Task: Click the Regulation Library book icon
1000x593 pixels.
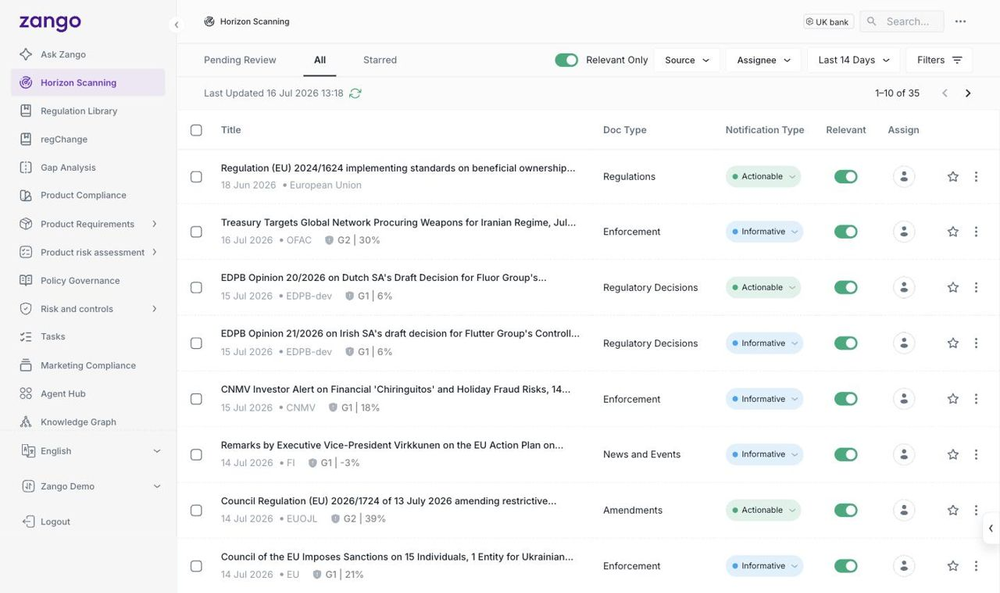Action: [x=26, y=110]
